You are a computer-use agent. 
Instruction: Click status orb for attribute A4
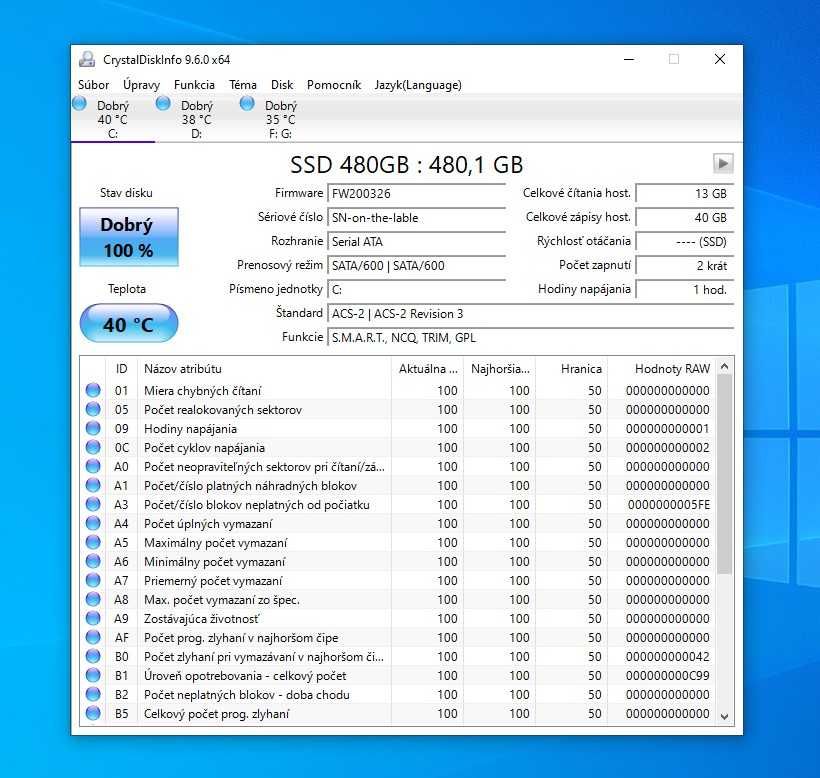[93, 523]
